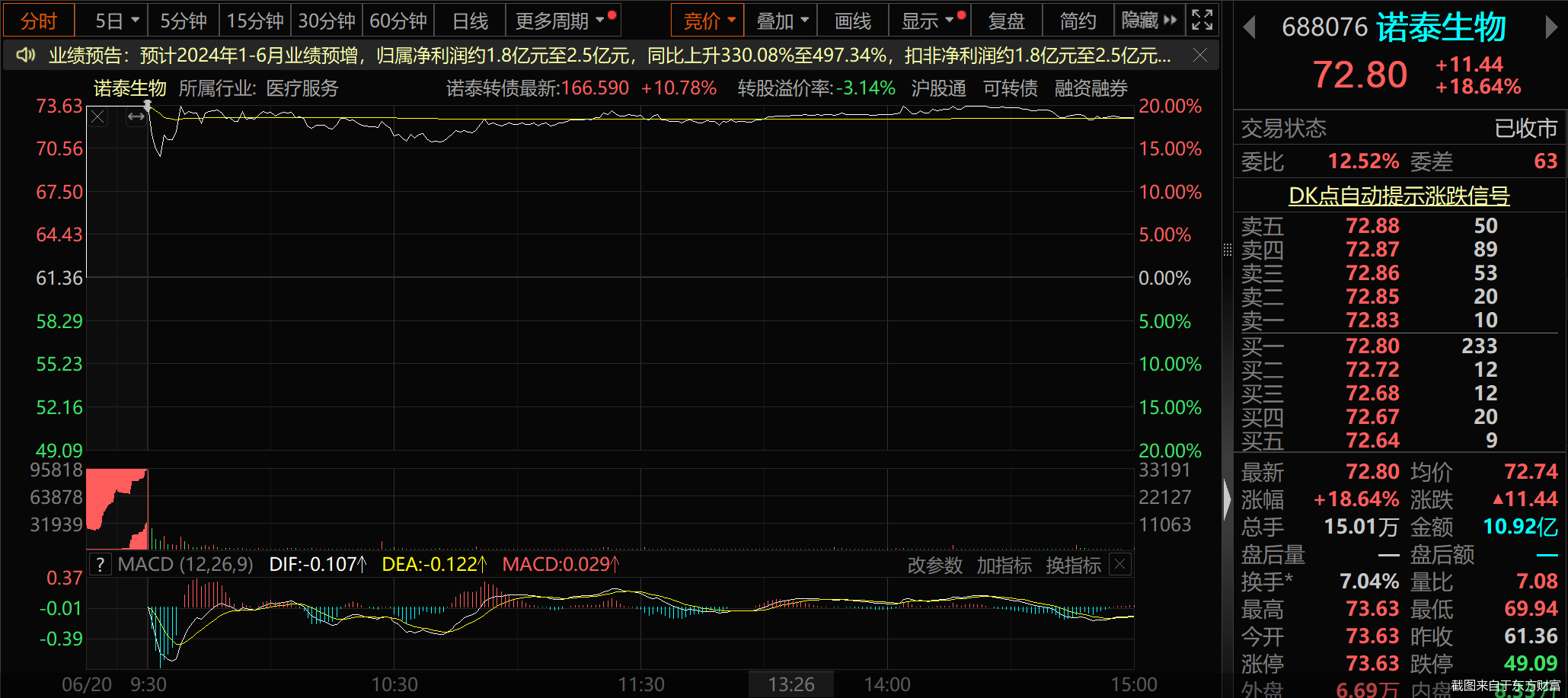
Task: Click MACD (12,26,9) indicator label
Action: tap(186, 565)
